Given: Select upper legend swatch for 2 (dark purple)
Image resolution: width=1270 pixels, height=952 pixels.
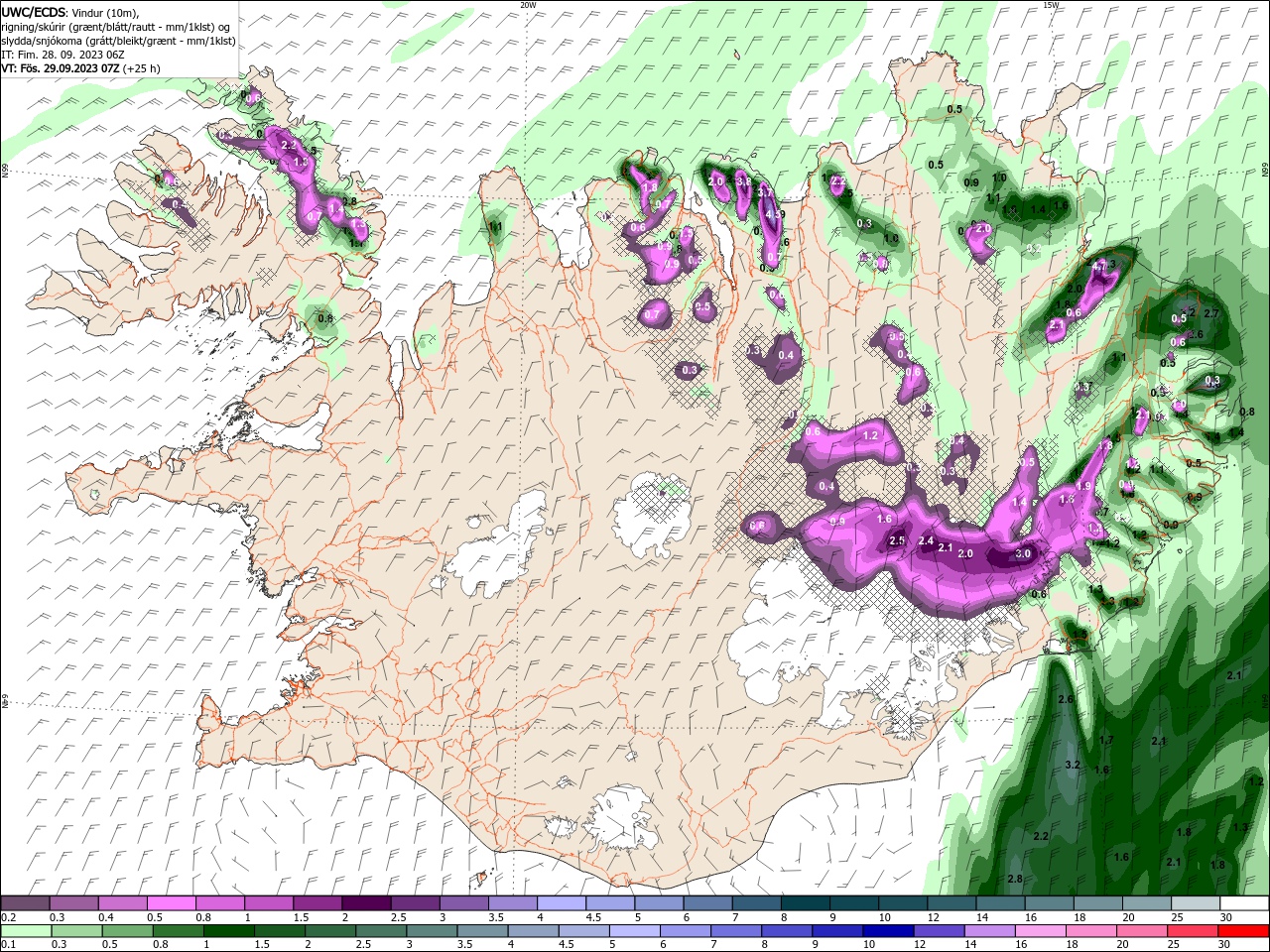Looking at the screenshot, I should [x=367, y=903].
